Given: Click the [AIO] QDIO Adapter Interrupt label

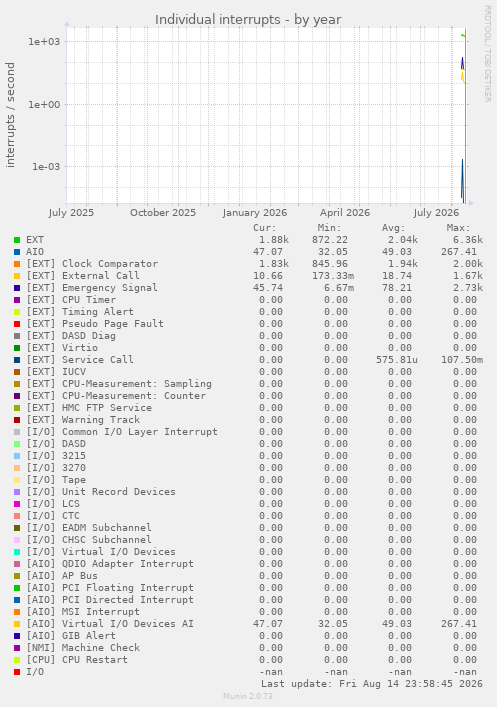Looking at the screenshot, I should [x=110, y=564].
